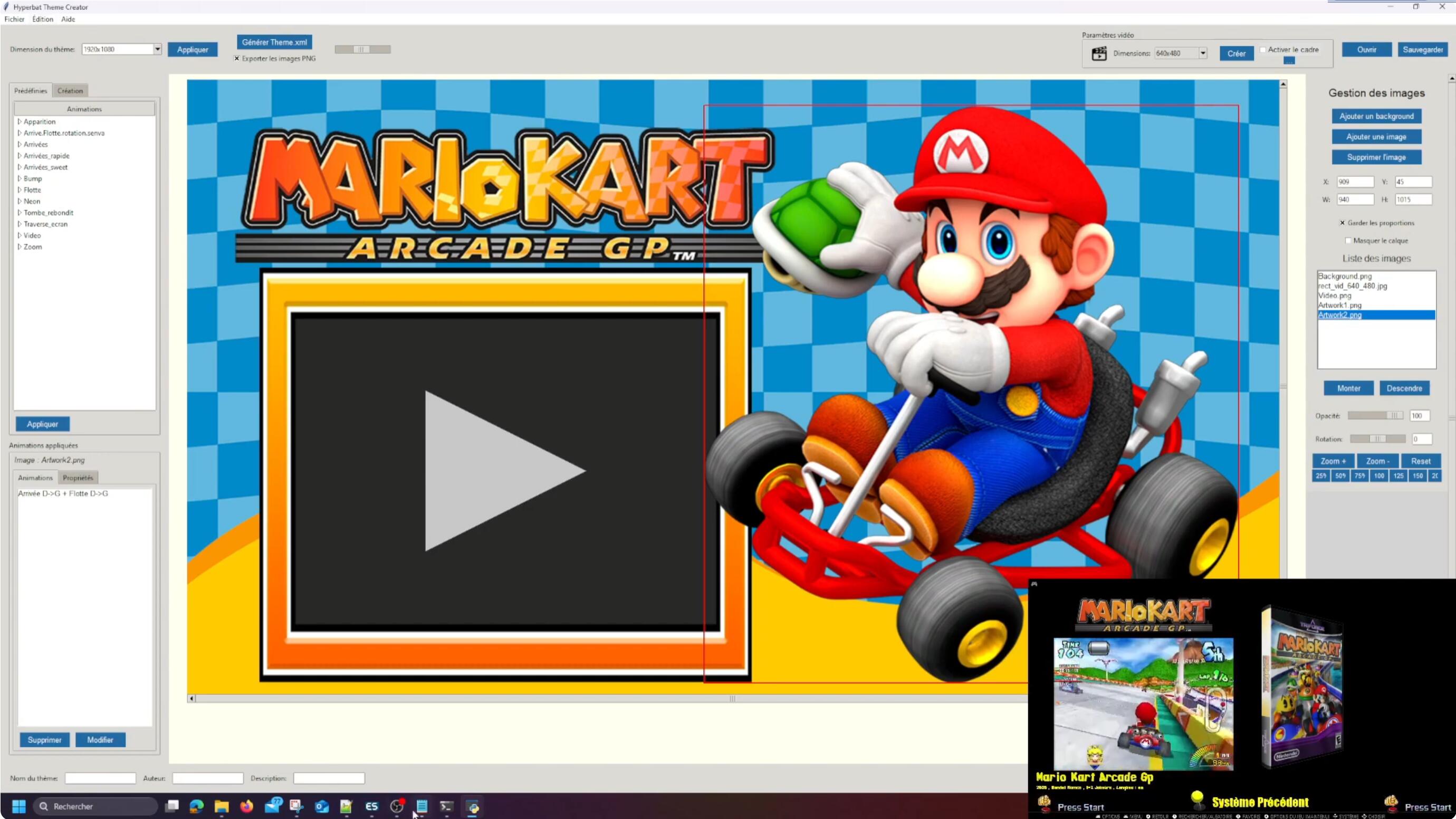Screen dimensions: 1456x819
Task: Expand the Arrivées_rapide group
Action: pos(20,156)
